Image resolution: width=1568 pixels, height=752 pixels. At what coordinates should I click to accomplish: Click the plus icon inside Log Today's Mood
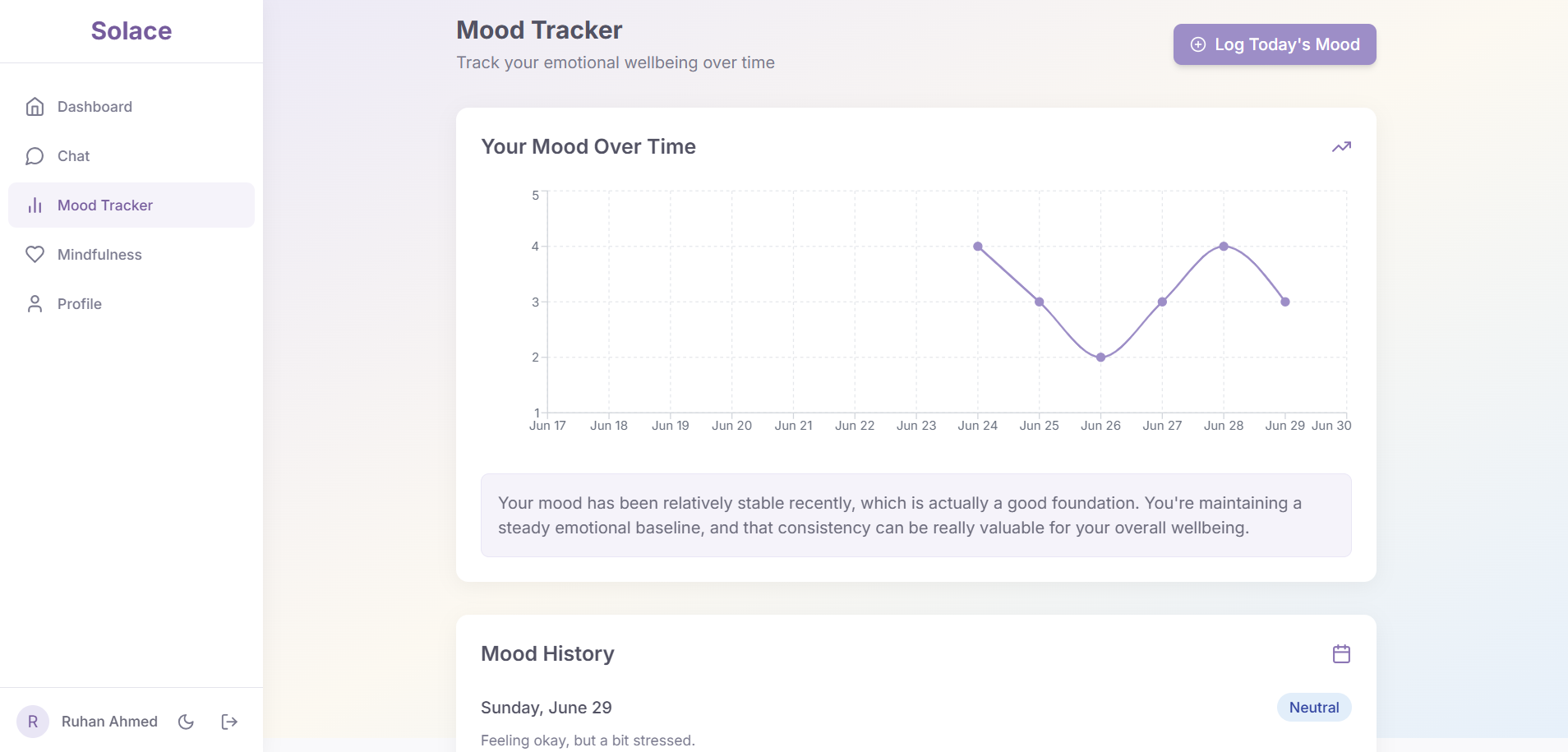(1198, 44)
